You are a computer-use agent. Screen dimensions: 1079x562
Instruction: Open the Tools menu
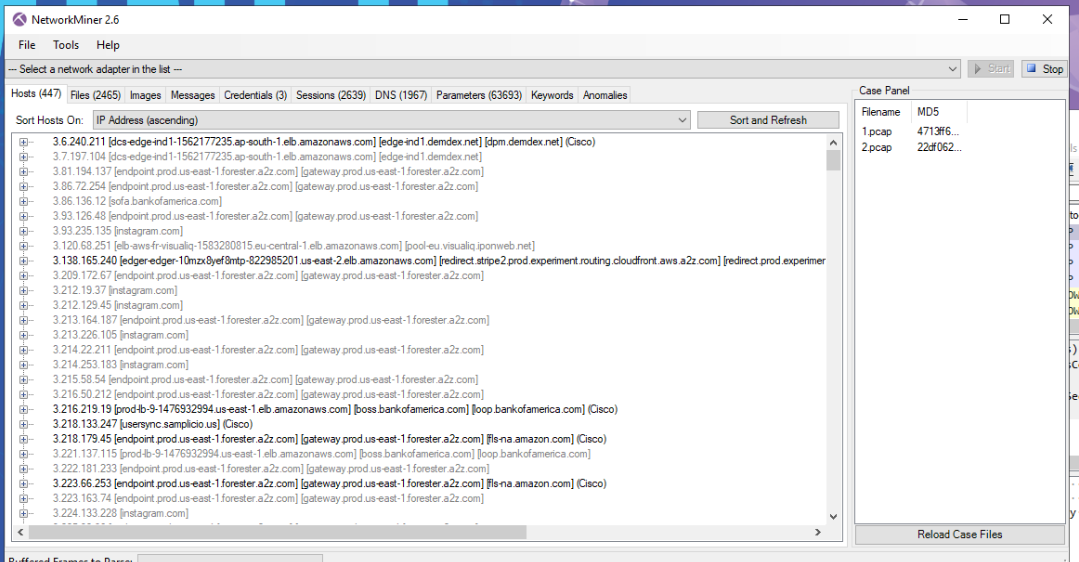pos(66,45)
